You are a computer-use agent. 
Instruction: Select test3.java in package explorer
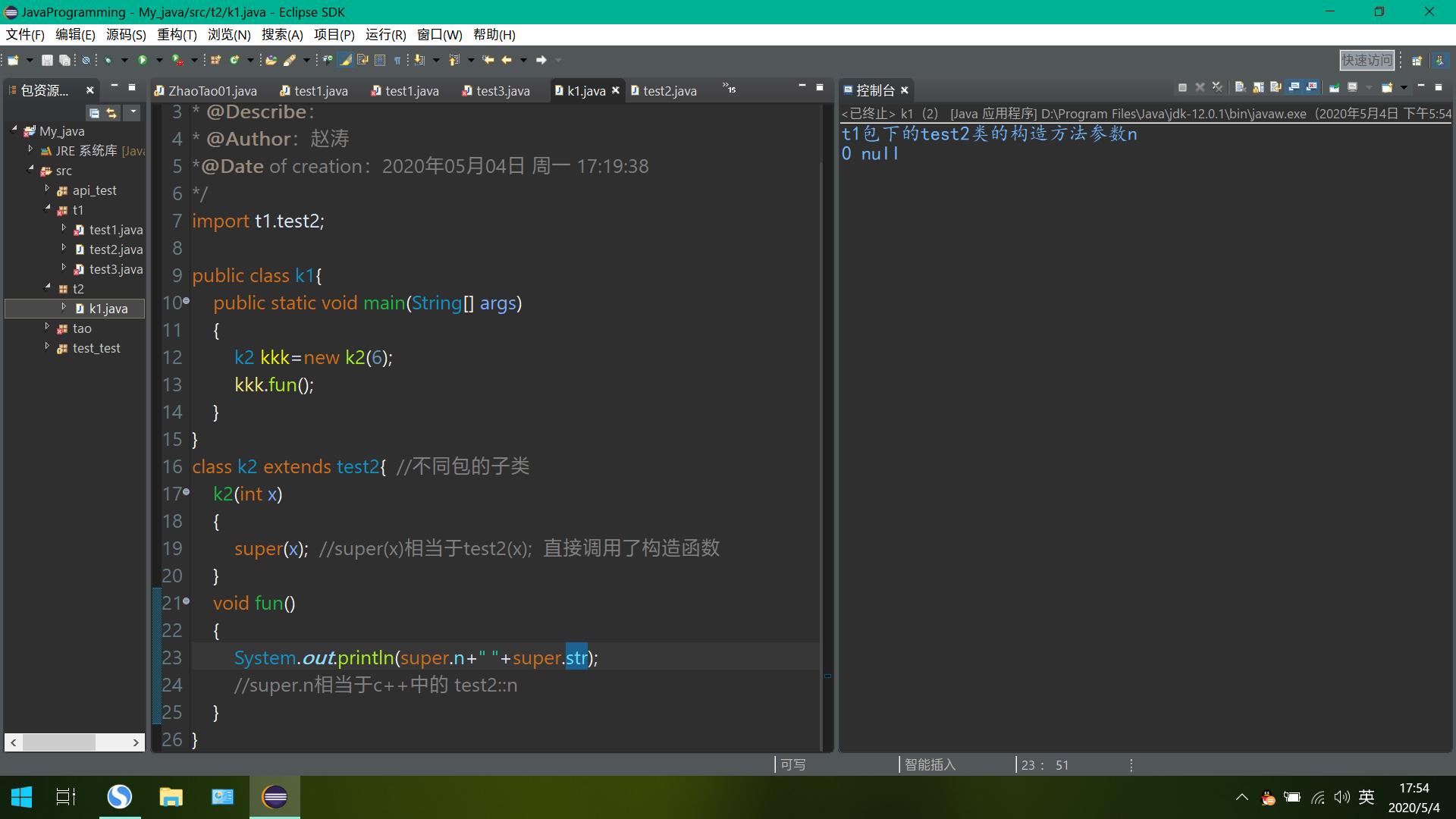108,269
